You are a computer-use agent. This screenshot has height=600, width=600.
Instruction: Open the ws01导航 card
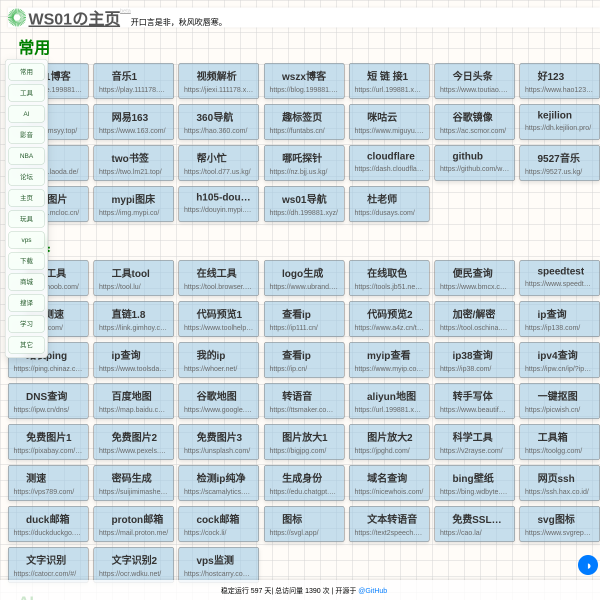[304, 204]
